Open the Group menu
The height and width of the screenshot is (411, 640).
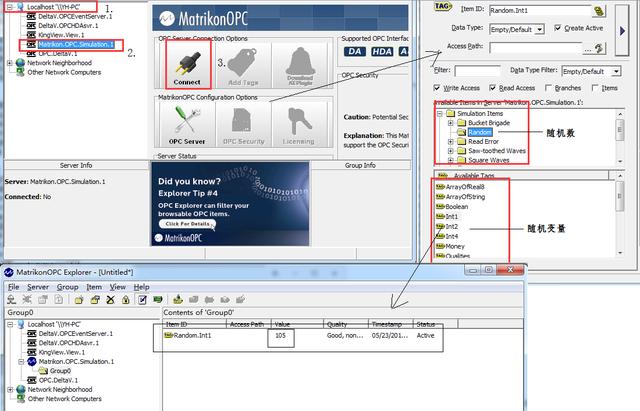click(67, 287)
